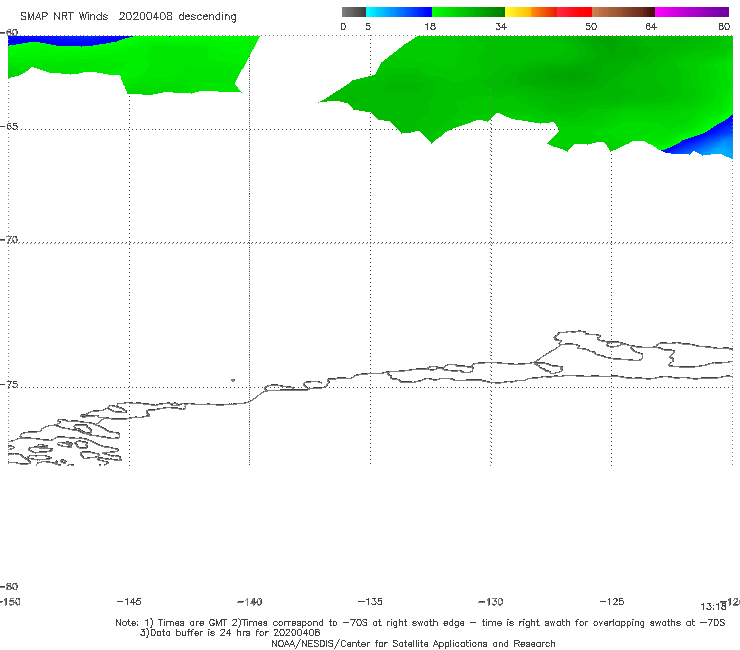Click the large coastline island outline near -125
The height and width of the screenshot is (650, 740).
597,346
